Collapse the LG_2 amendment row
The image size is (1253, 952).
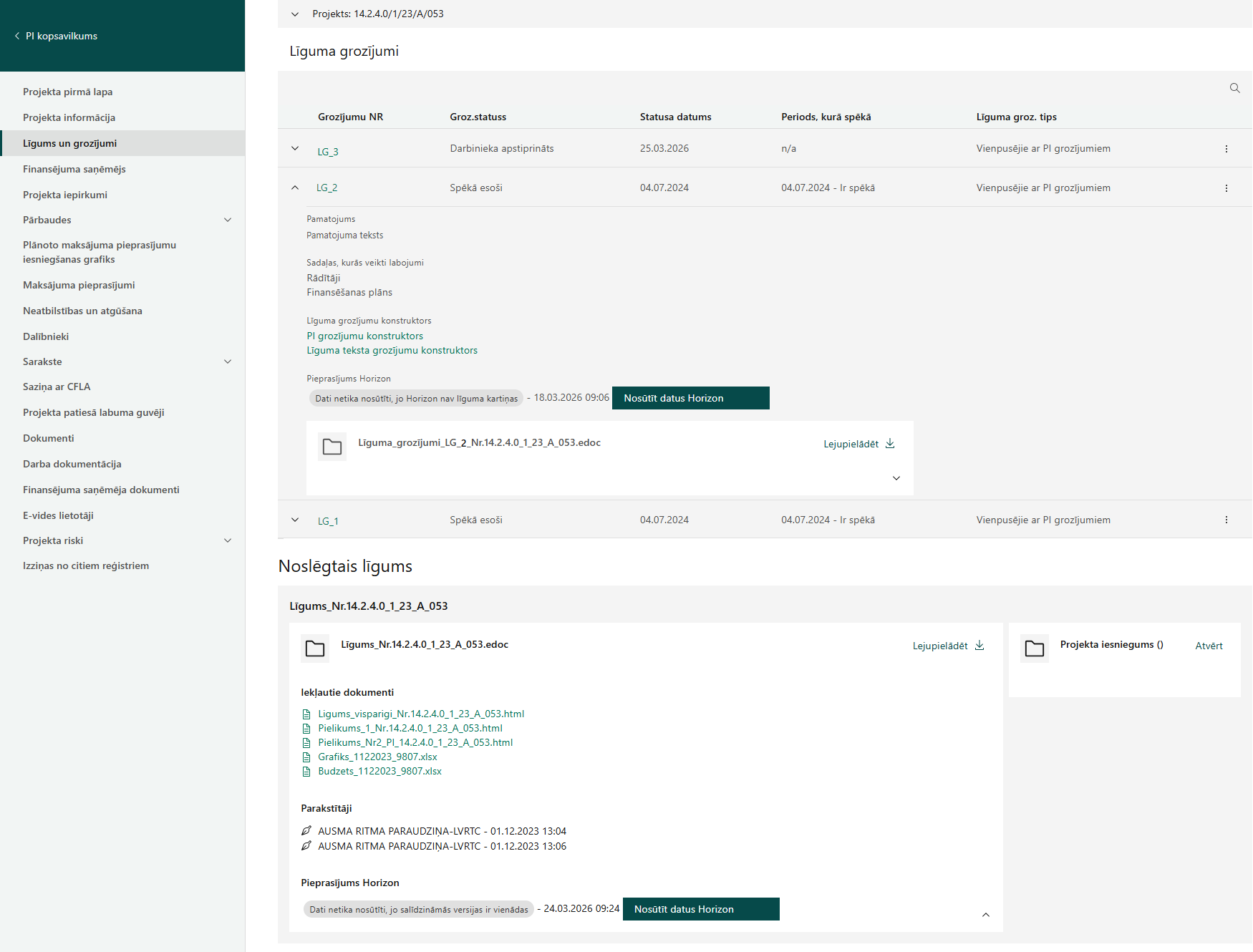[x=295, y=188]
